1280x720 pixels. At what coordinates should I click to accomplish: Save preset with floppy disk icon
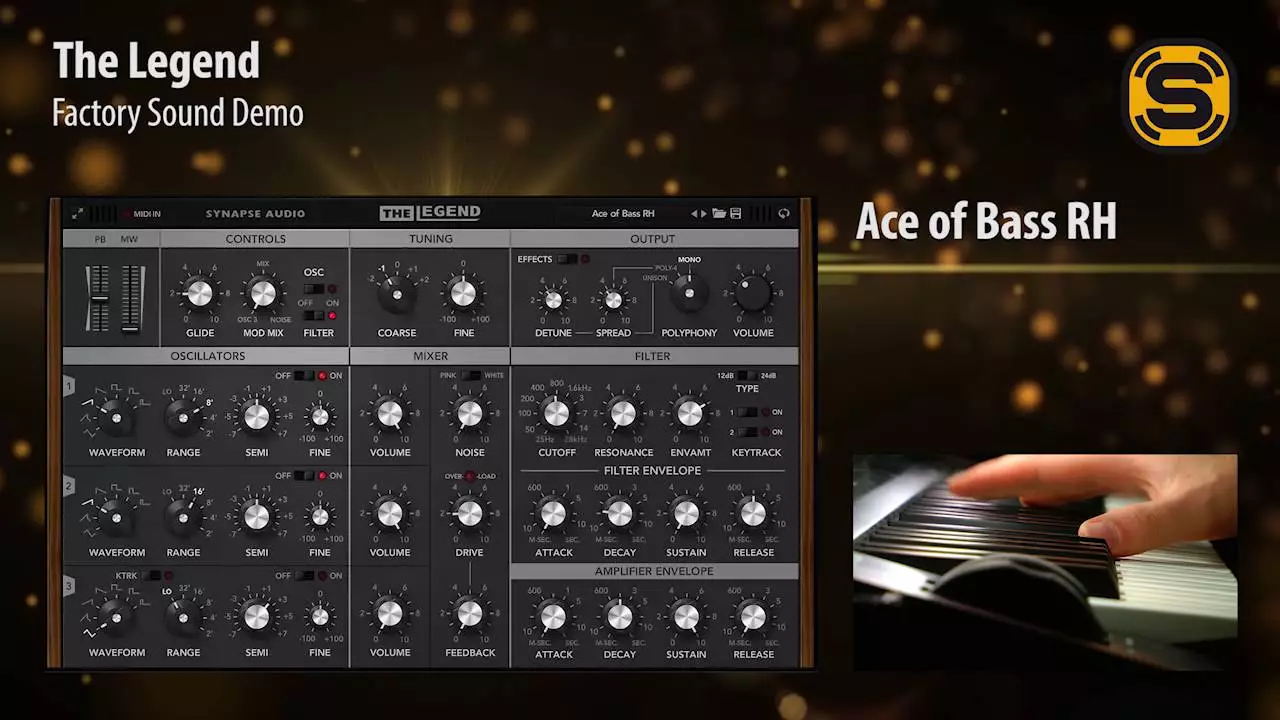736,214
